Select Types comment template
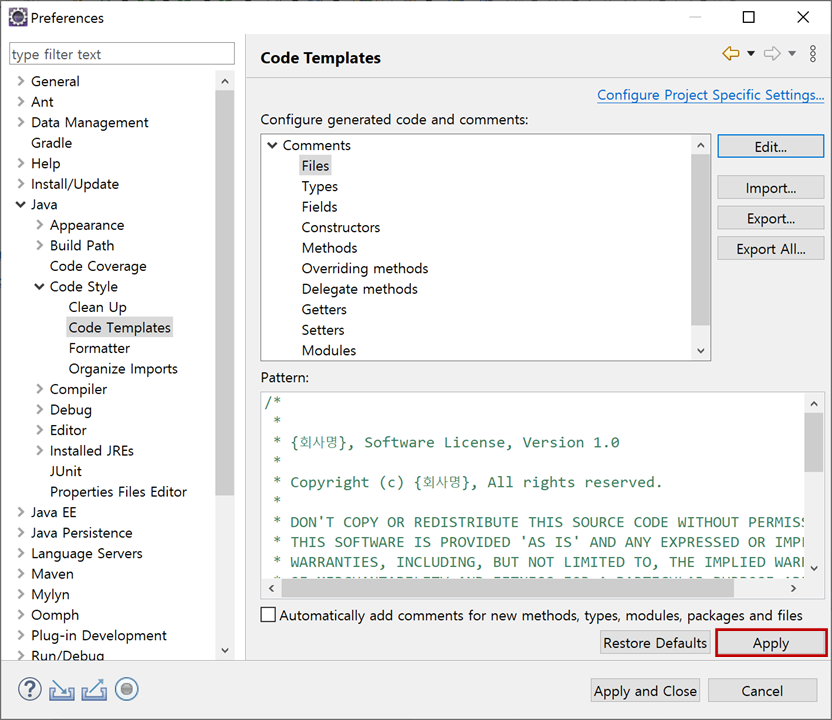Image resolution: width=832 pixels, height=720 pixels. point(319,186)
